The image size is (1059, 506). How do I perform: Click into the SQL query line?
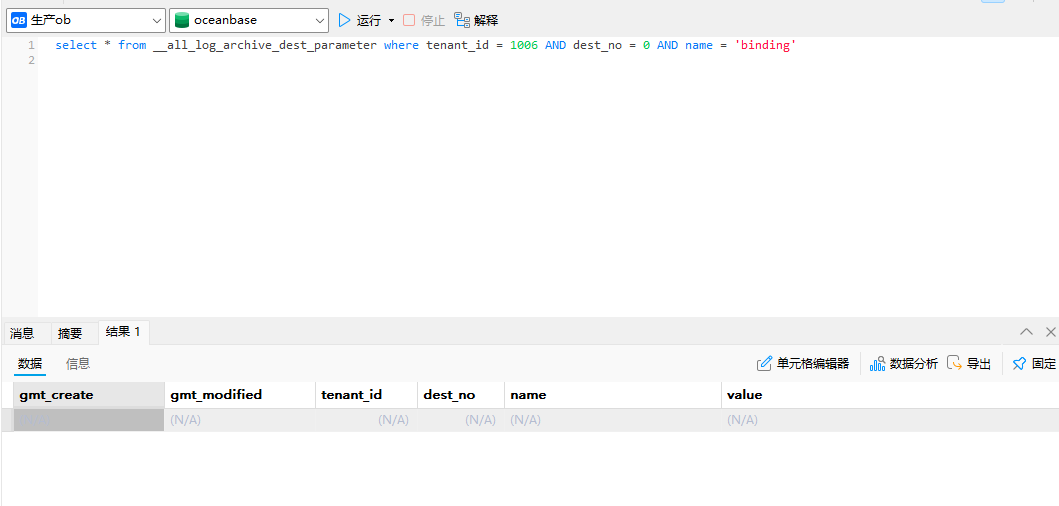tap(425, 45)
